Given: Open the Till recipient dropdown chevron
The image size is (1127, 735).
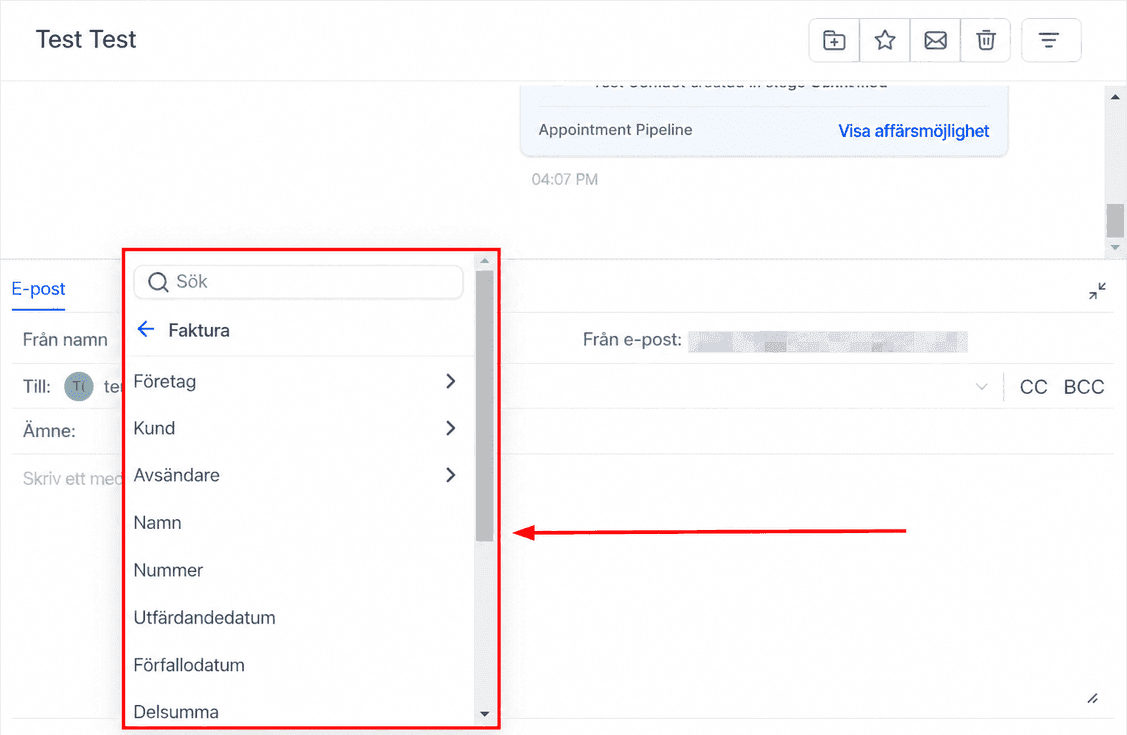Looking at the screenshot, I should [981, 387].
